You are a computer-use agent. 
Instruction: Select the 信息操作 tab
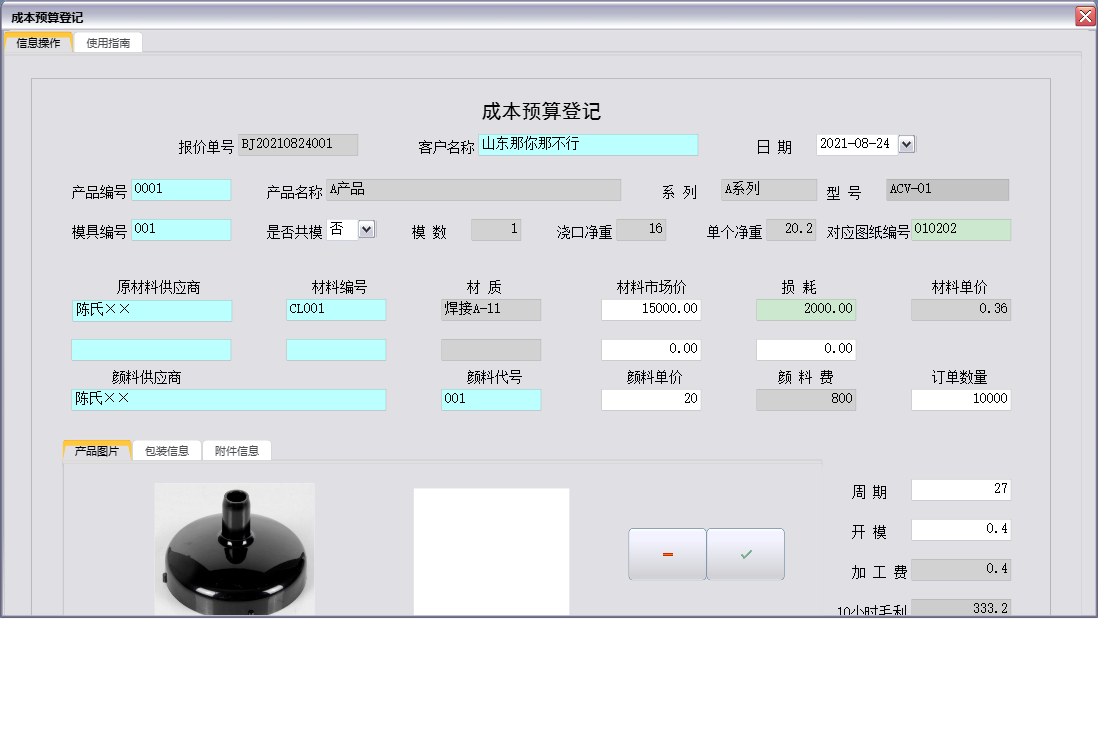coord(38,42)
